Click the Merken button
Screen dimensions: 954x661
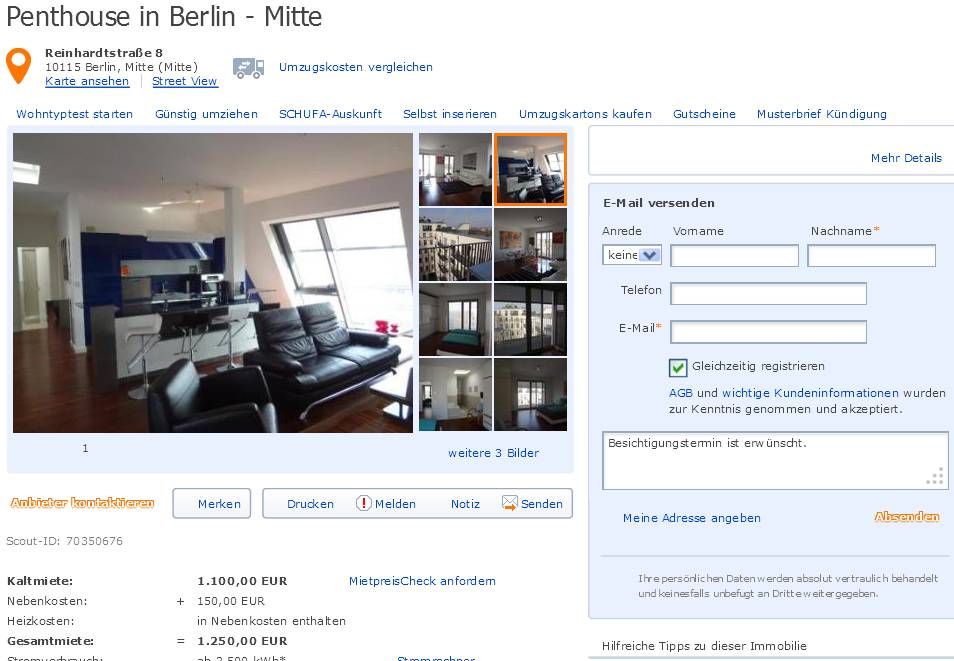click(x=212, y=503)
